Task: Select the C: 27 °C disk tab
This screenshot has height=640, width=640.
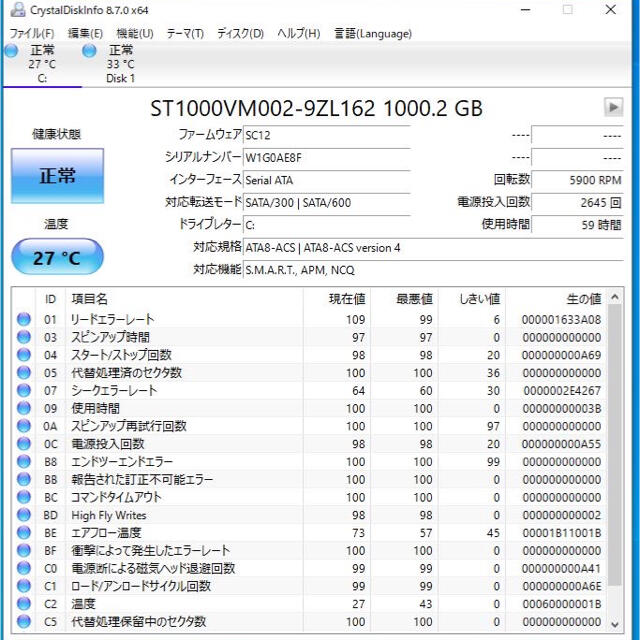Action: (42, 64)
